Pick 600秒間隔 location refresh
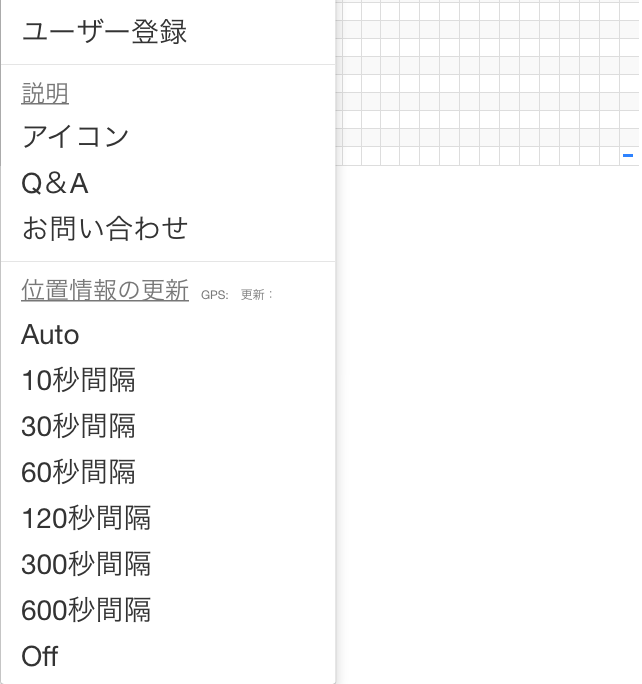 86,610
